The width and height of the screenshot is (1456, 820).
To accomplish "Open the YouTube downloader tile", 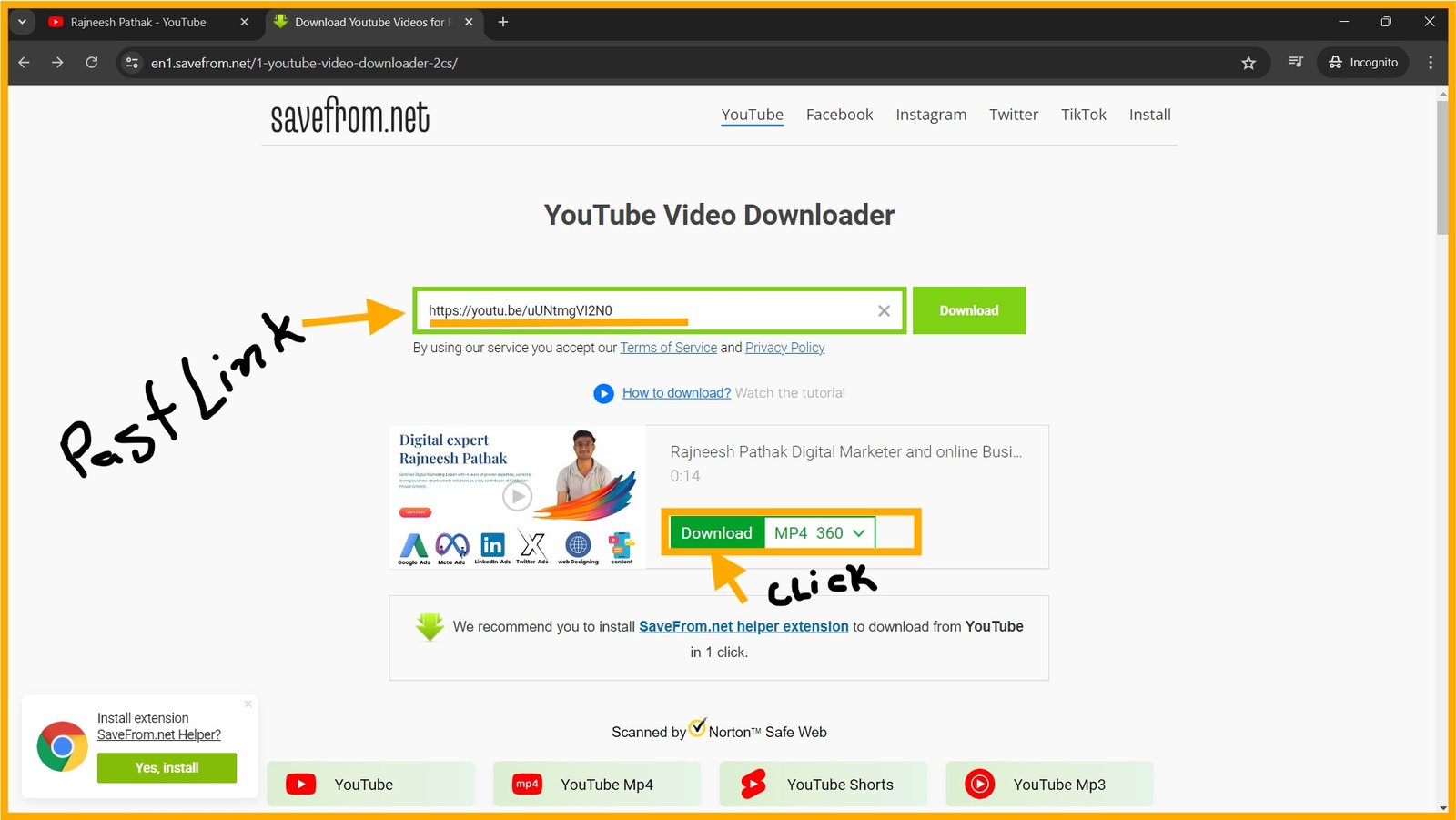I will click(370, 784).
